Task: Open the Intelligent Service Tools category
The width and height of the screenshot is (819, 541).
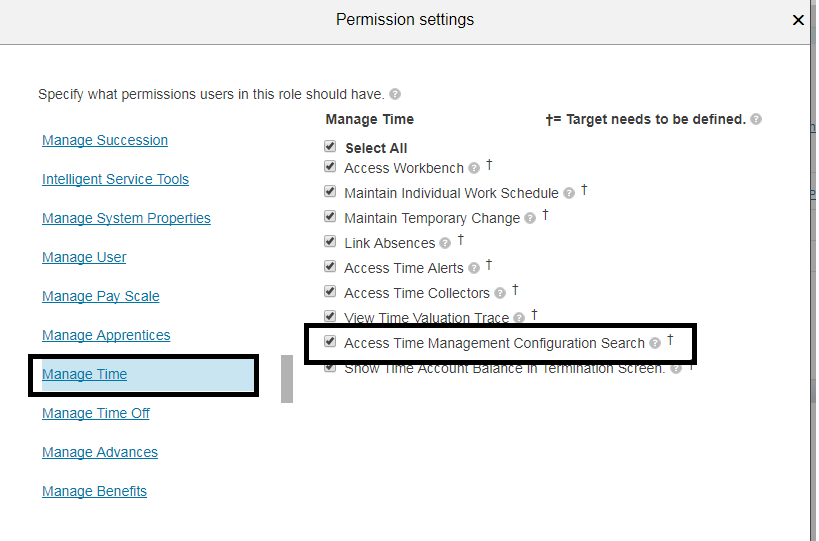Action: pos(115,179)
